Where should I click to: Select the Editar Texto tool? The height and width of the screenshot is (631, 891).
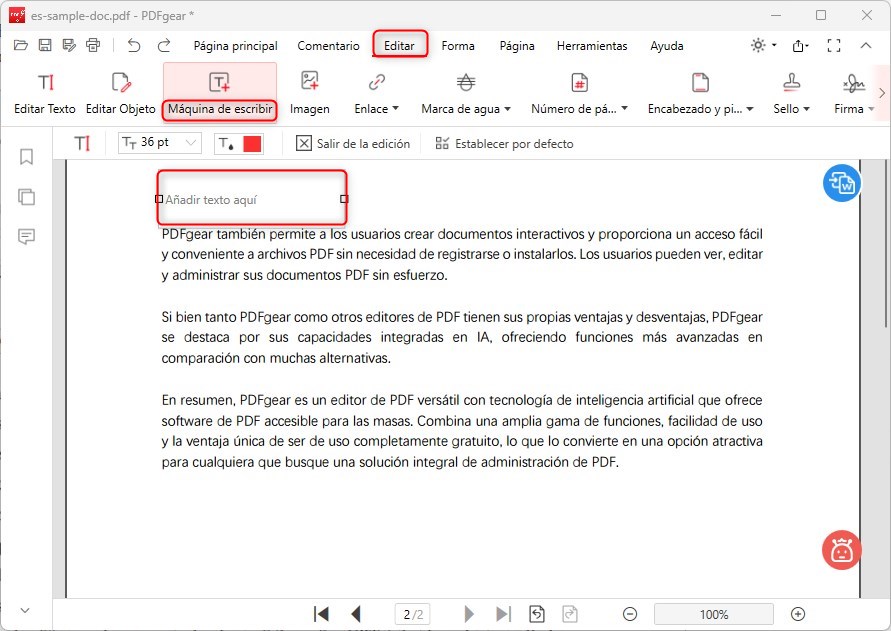(x=45, y=93)
